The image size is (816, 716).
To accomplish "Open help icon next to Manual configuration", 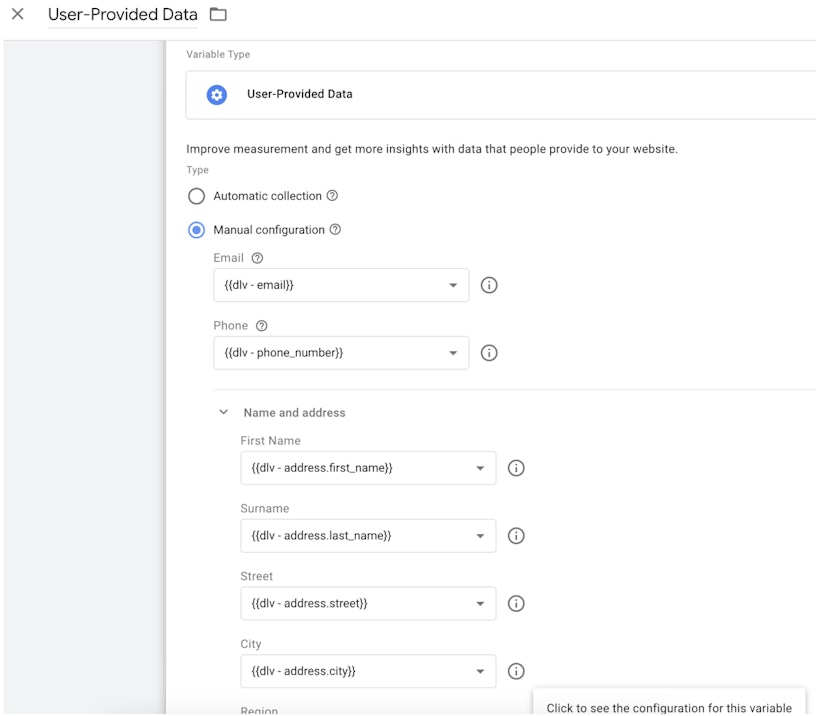I will pyautogui.click(x=335, y=230).
